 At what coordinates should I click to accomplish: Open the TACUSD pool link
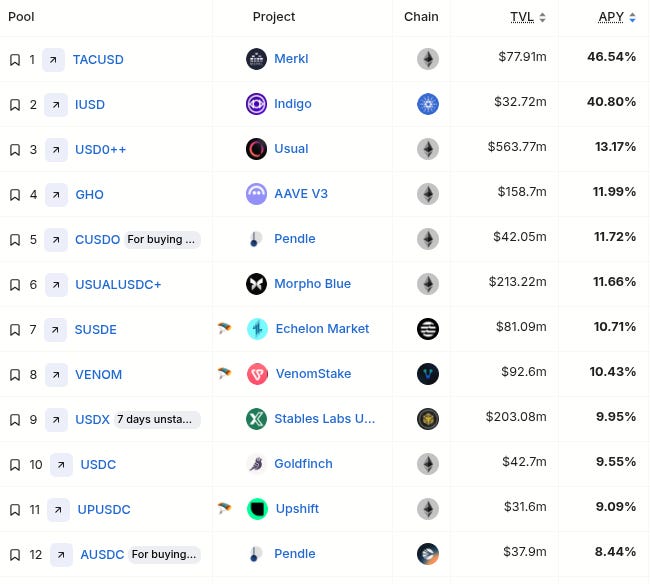tap(98, 60)
